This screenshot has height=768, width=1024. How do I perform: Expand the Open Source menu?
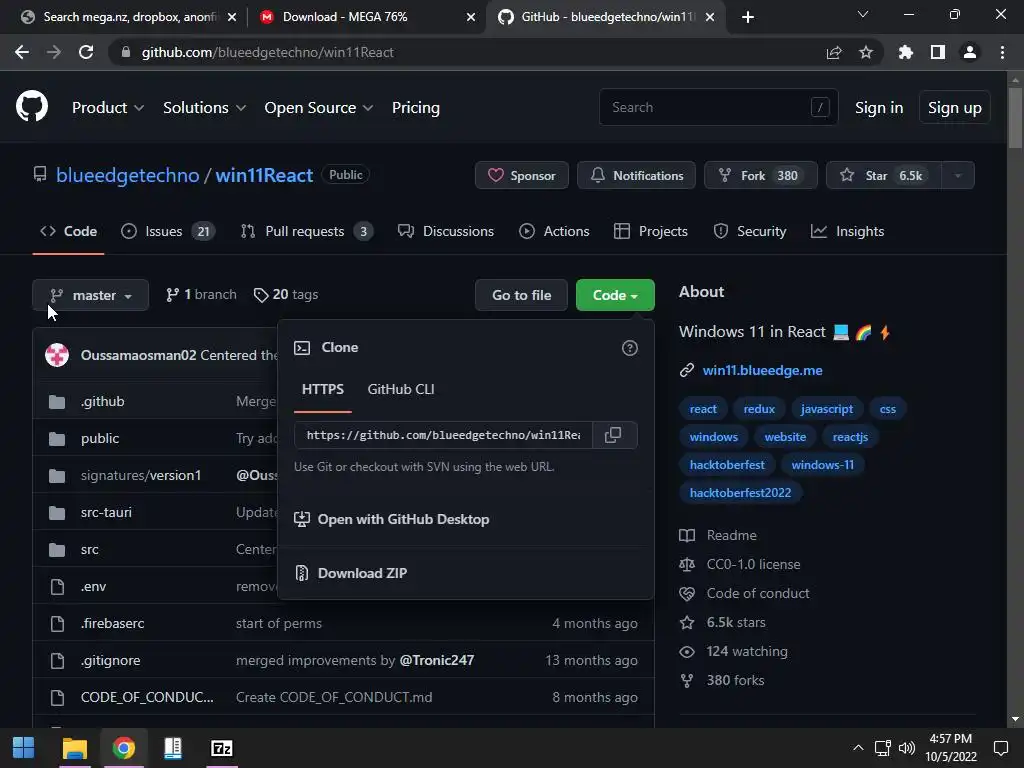point(319,108)
